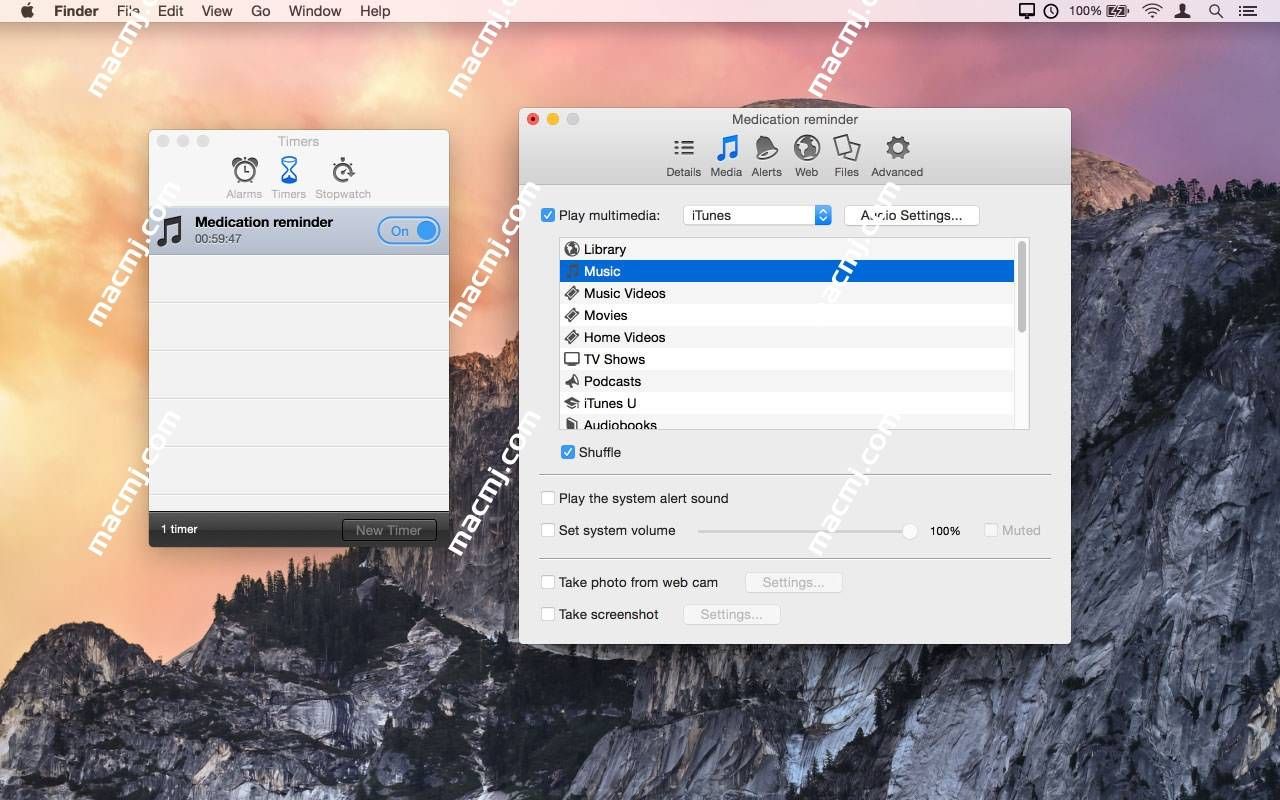Screen dimensions: 1280x800
Task: Toggle the Play multimedia checkbox
Action: [548, 215]
